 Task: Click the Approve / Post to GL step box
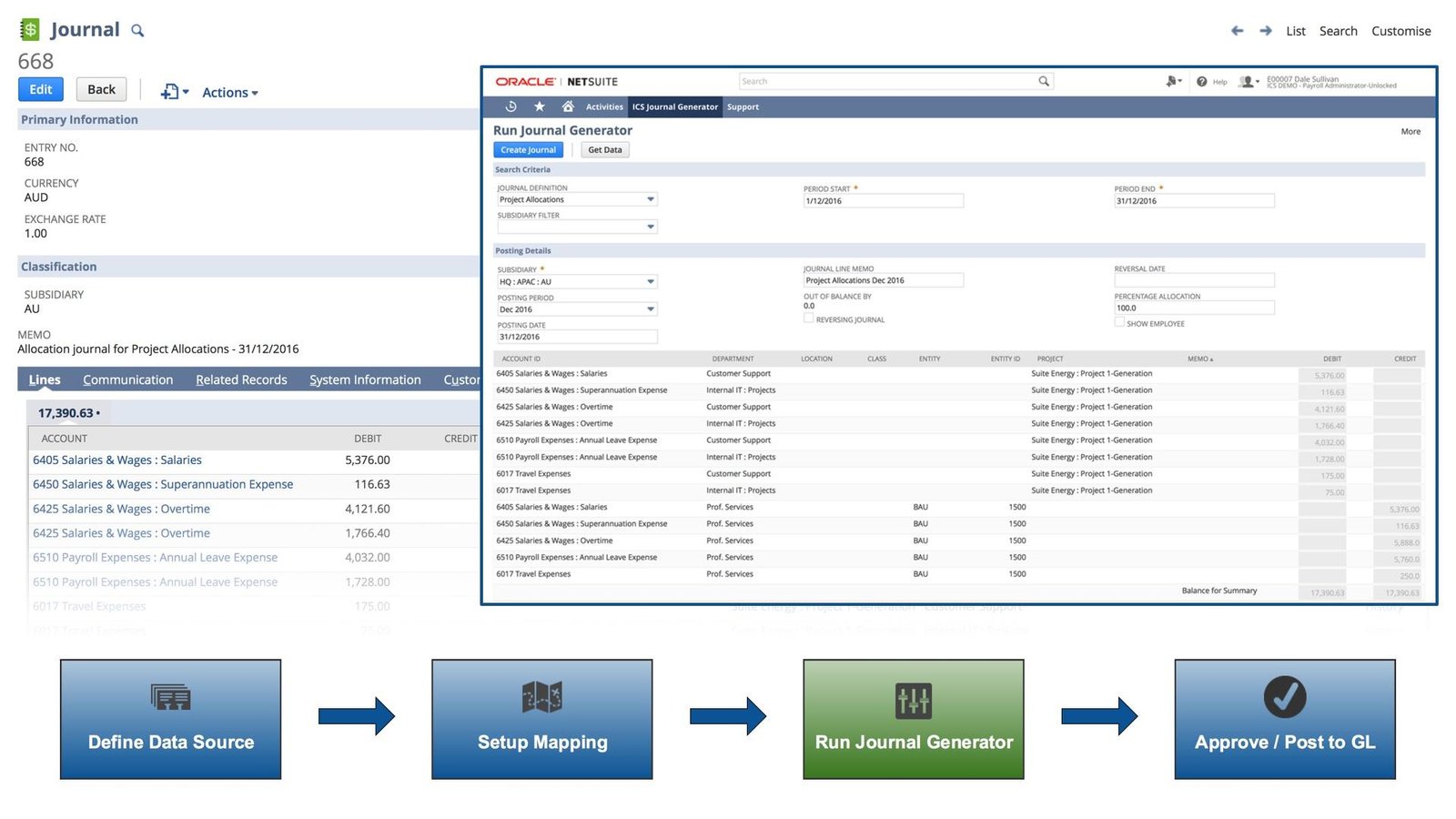coord(1285,720)
